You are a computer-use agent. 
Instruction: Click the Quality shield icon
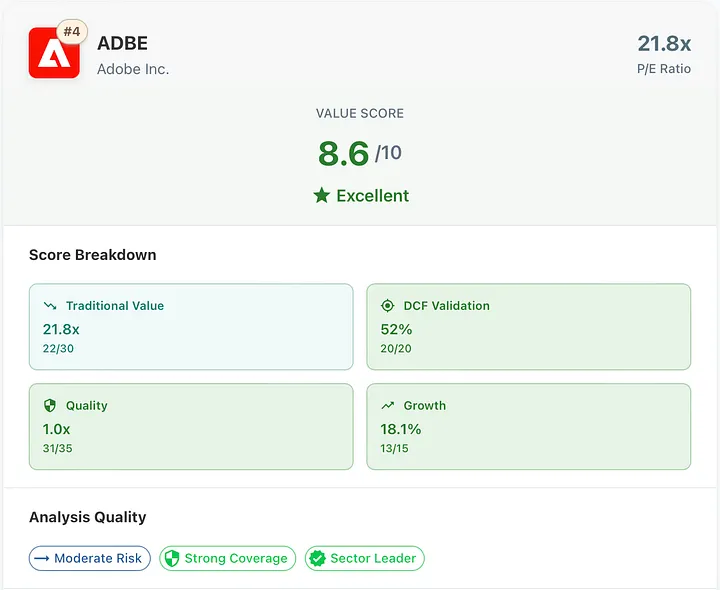(50, 405)
